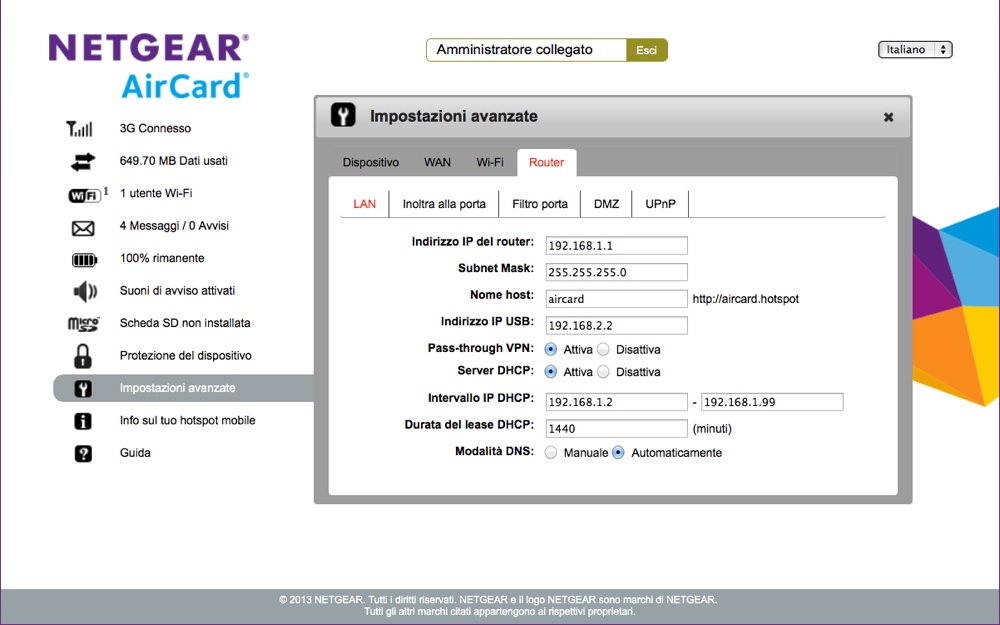This screenshot has width=1000, height=625.
Task: Switch to the Dispositivo tab
Action: pyautogui.click(x=371, y=163)
